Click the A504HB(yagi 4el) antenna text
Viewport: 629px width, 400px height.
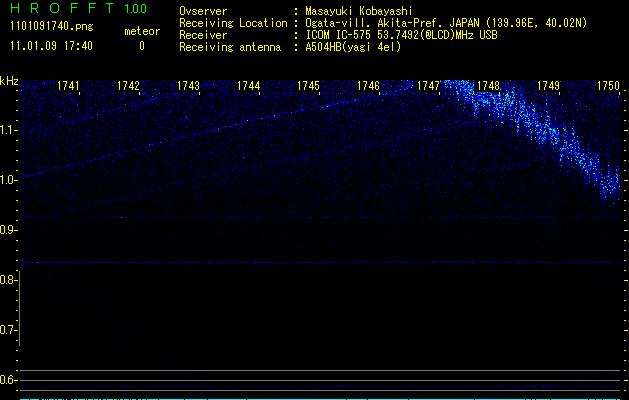pos(353,47)
